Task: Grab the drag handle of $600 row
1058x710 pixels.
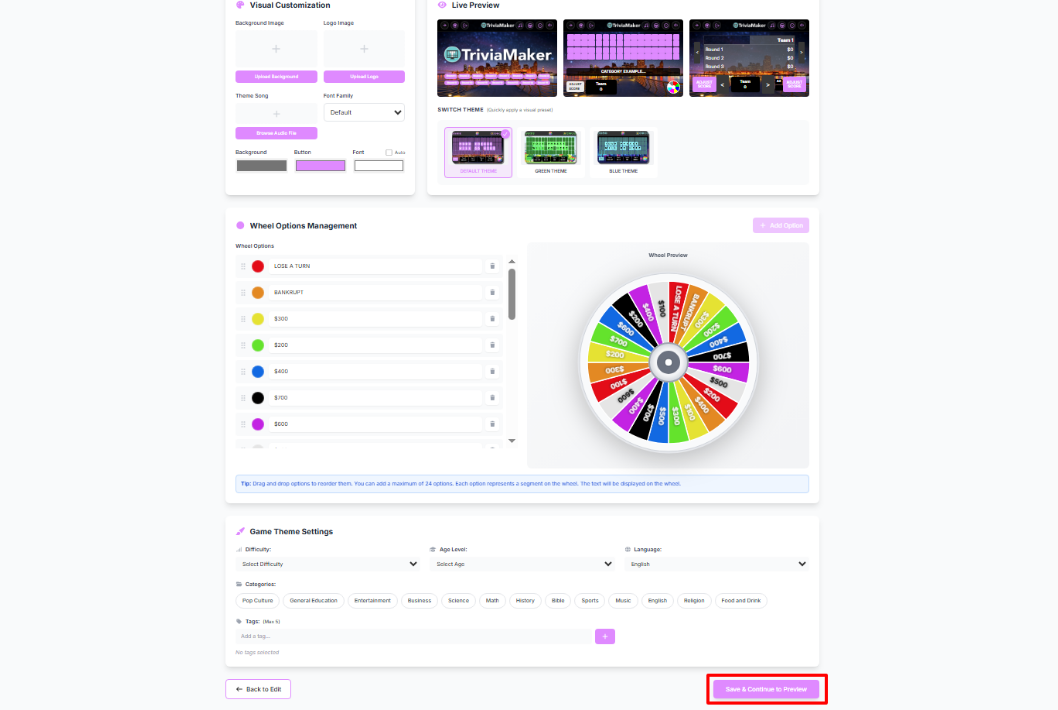Action: [243, 424]
